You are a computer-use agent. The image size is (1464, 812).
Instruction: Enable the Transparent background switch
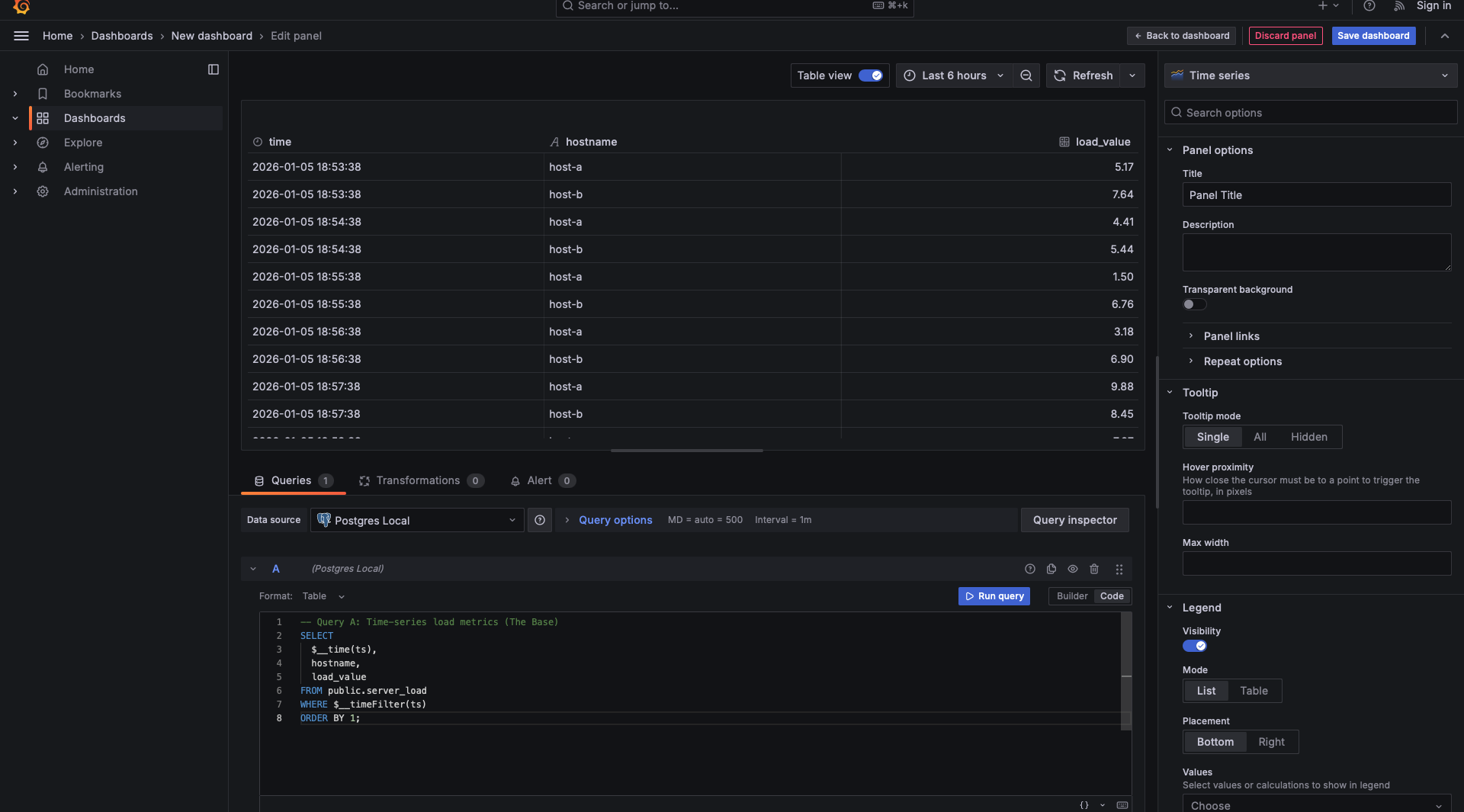pos(1194,304)
